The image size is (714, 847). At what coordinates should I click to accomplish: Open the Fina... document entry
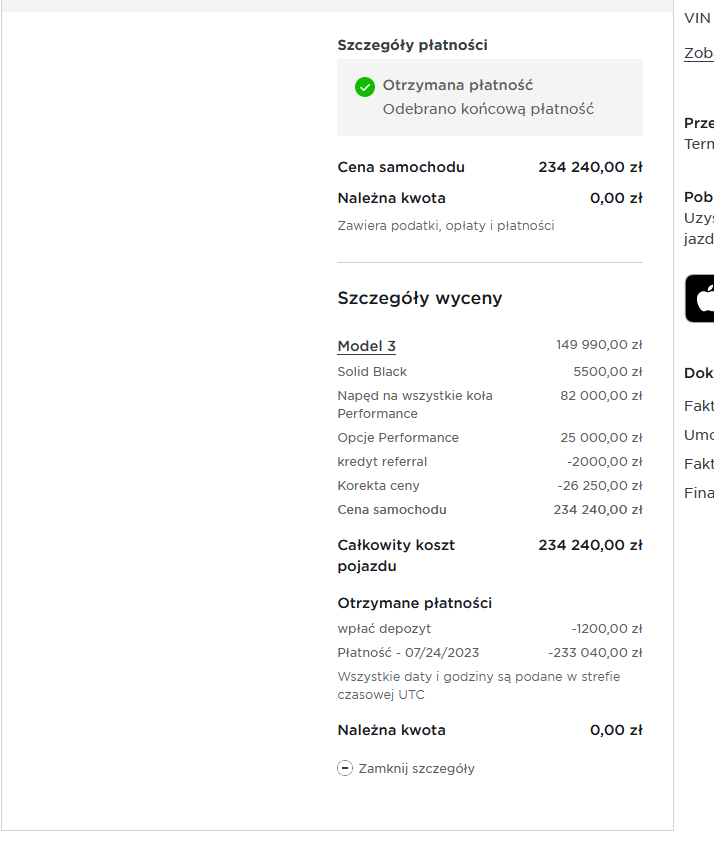pyautogui.click(x=698, y=493)
